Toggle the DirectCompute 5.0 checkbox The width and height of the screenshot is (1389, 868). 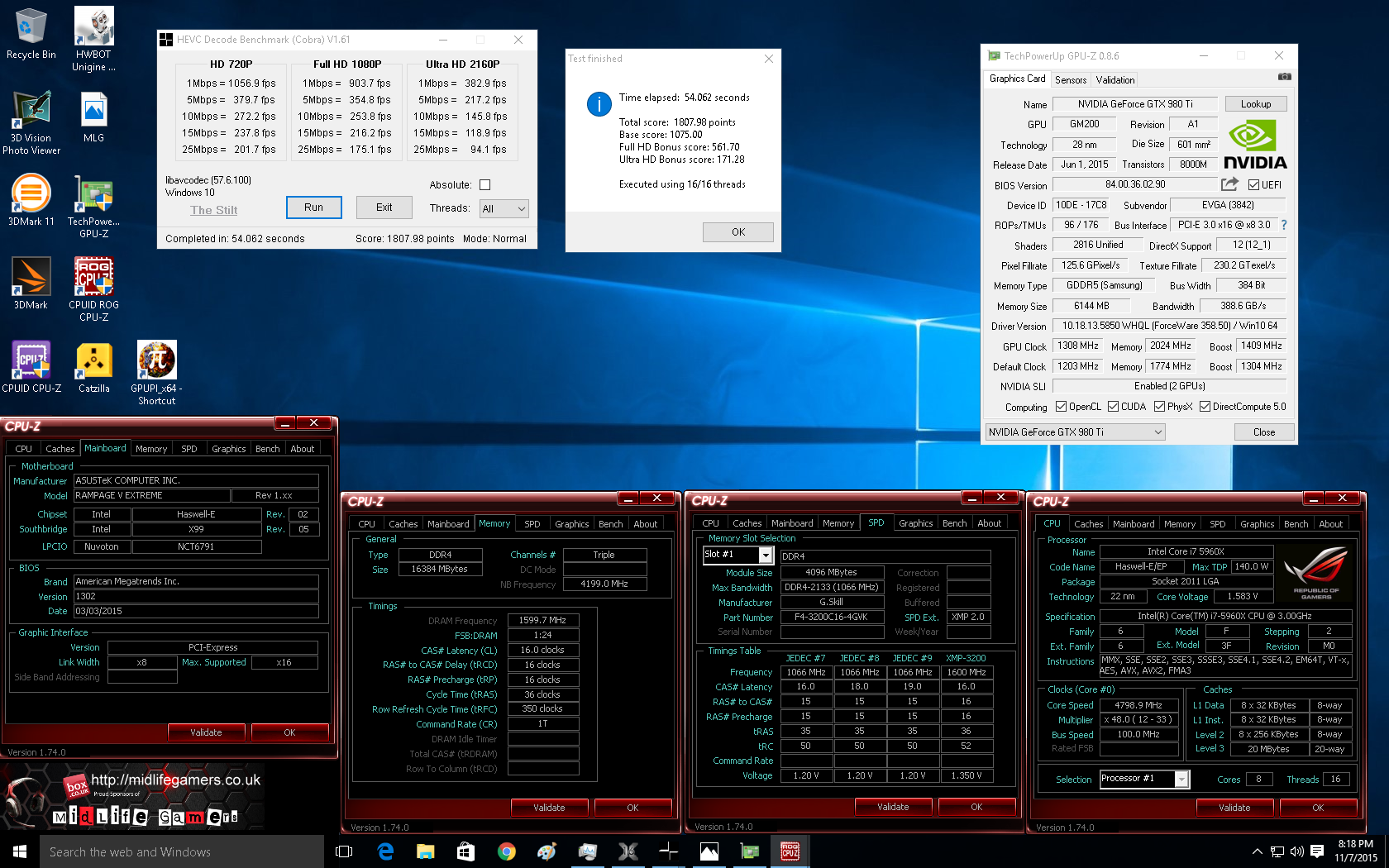[x=1205, y=407]
